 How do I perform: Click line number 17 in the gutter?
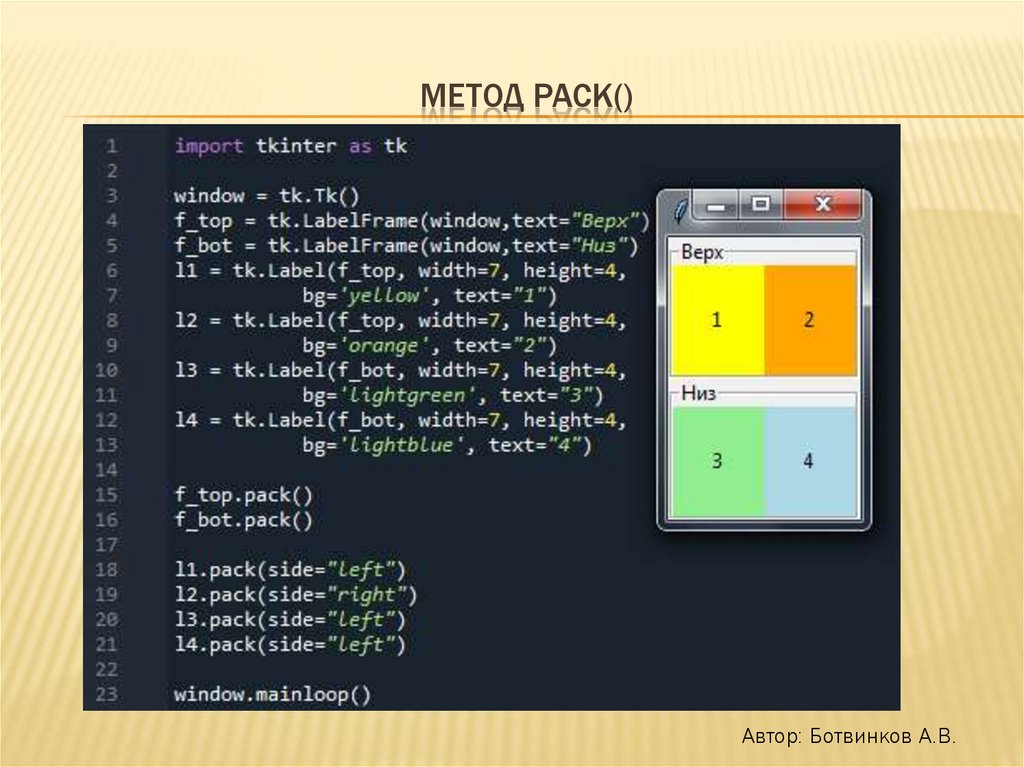tap(106, 545)
